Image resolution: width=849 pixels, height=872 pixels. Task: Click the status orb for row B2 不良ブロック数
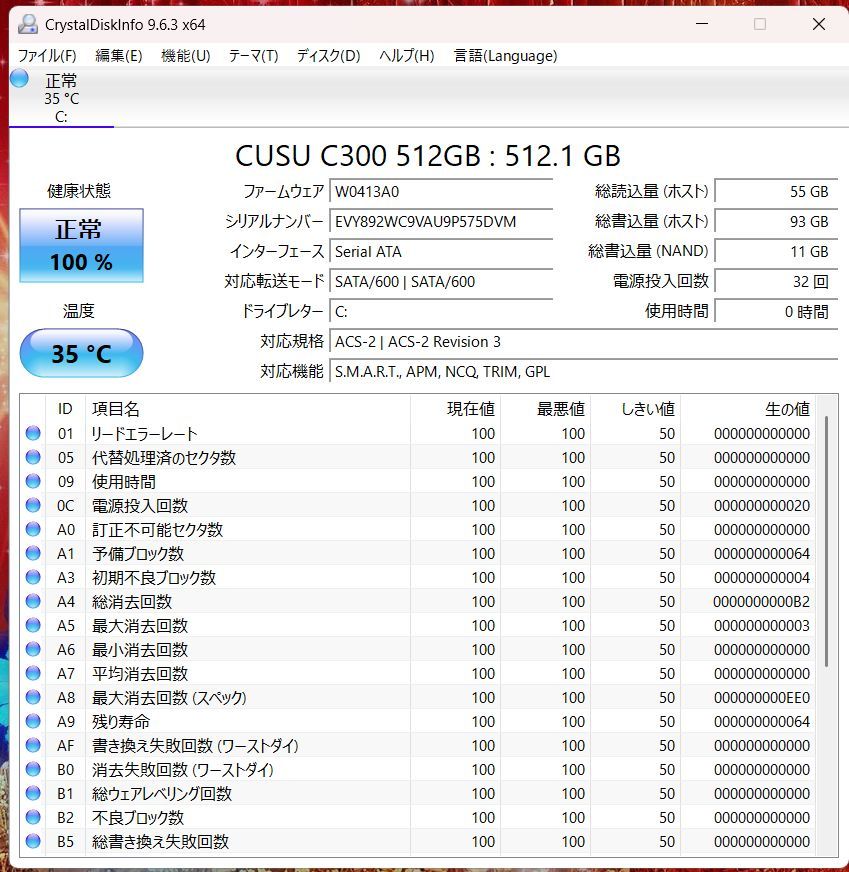tap(33, 817)
